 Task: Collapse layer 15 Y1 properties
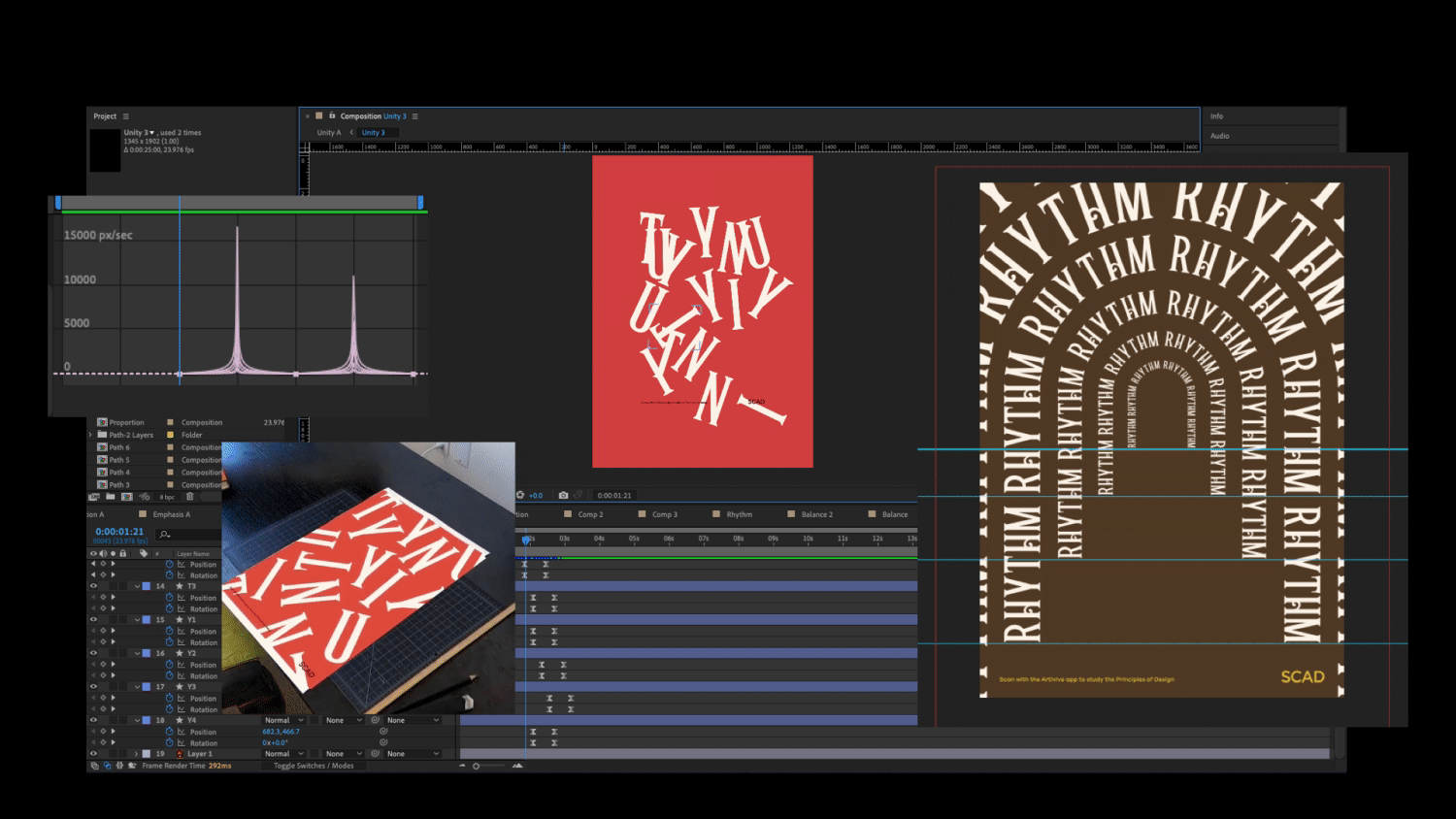(x=137, y=620)
